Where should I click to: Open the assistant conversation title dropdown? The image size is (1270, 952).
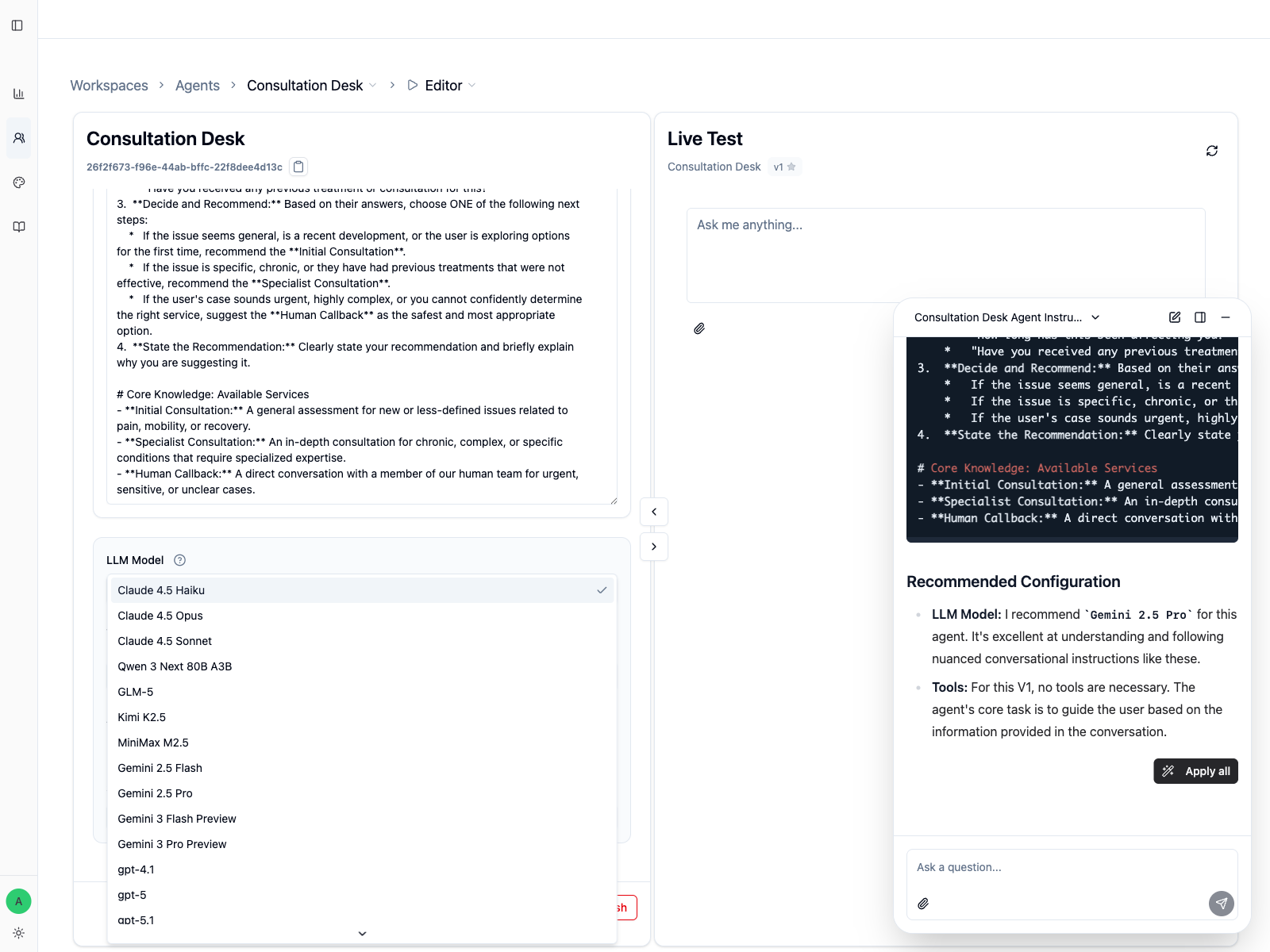pyautogui.click(x=1095, y=317)
